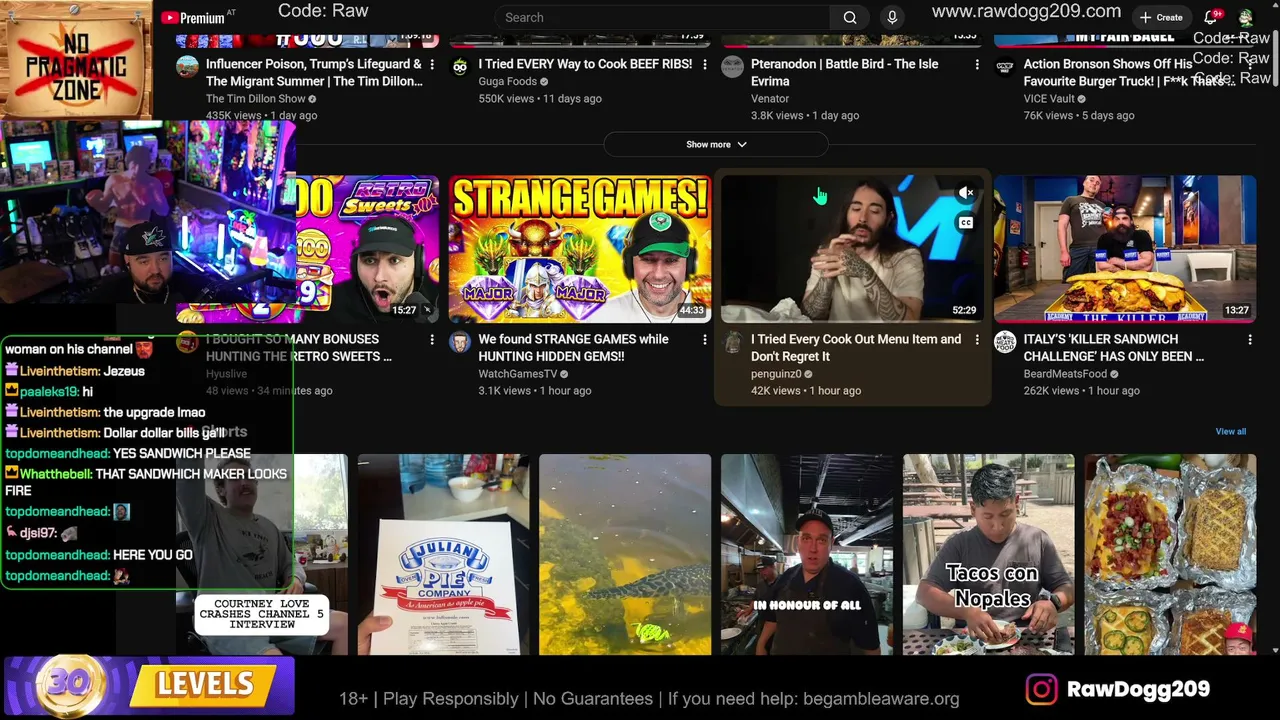Open the notifications bell

pos(1211,17)
